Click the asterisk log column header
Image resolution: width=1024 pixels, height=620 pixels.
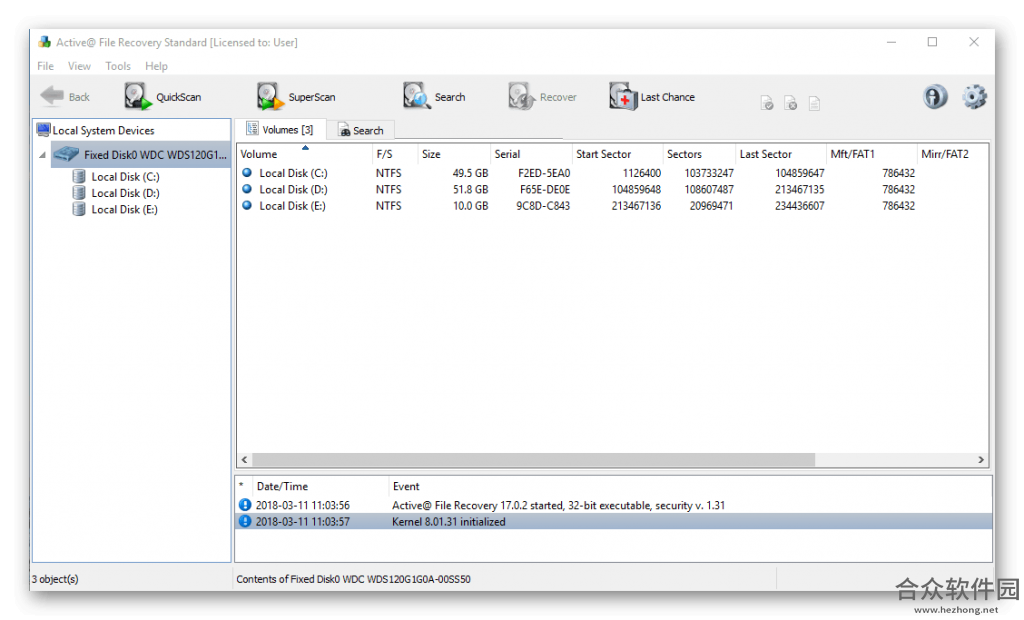click(242, 486)
